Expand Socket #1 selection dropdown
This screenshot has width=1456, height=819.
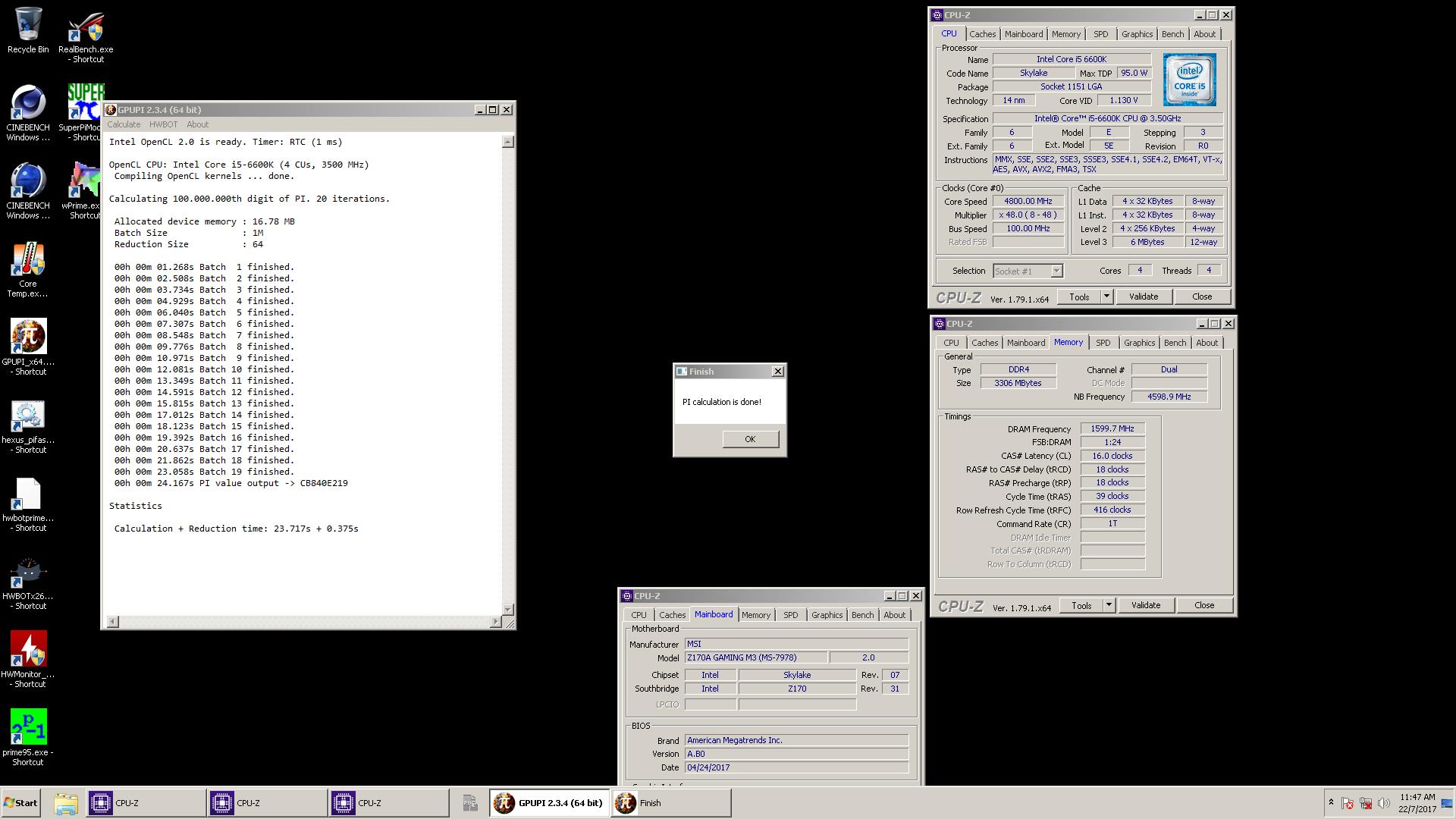point(1056,271)
